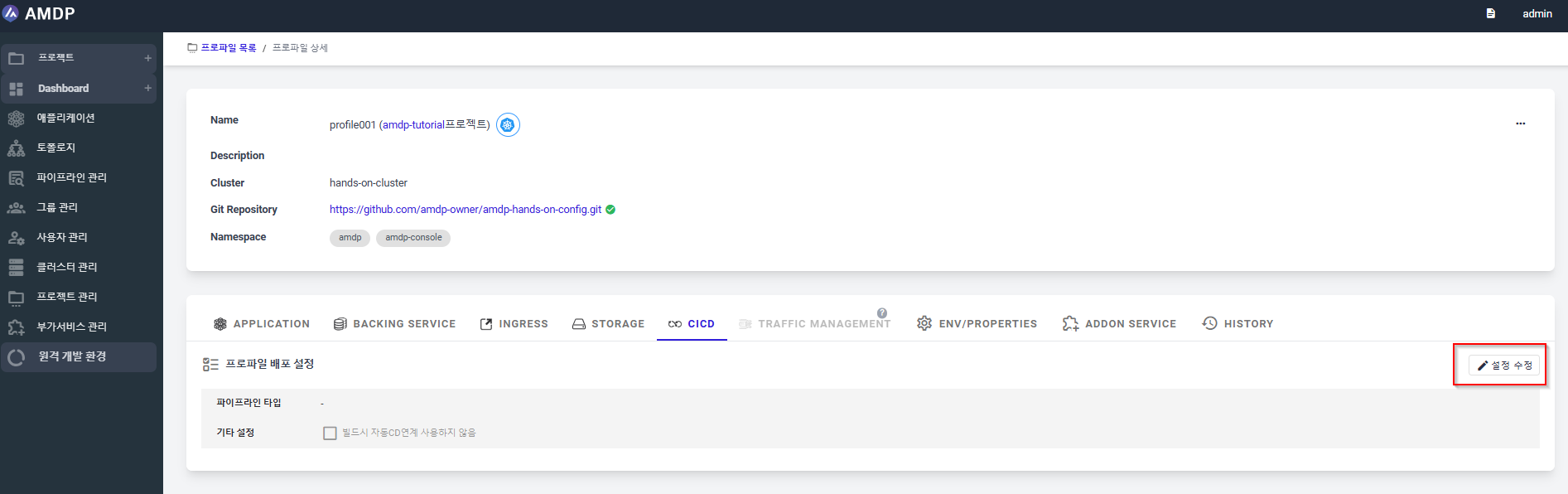
Task: Open the admin user menu
Action: click(1537, 13)
